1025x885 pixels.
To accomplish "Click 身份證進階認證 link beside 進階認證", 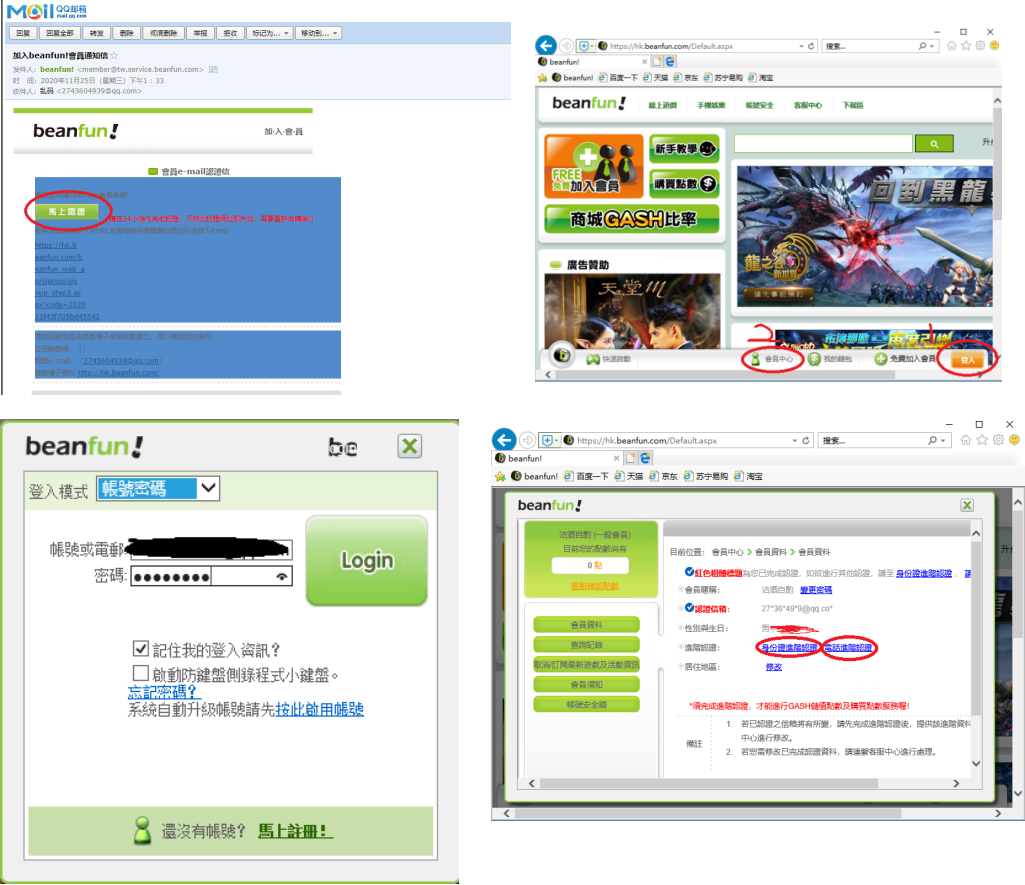I will [x=790, y=648].
